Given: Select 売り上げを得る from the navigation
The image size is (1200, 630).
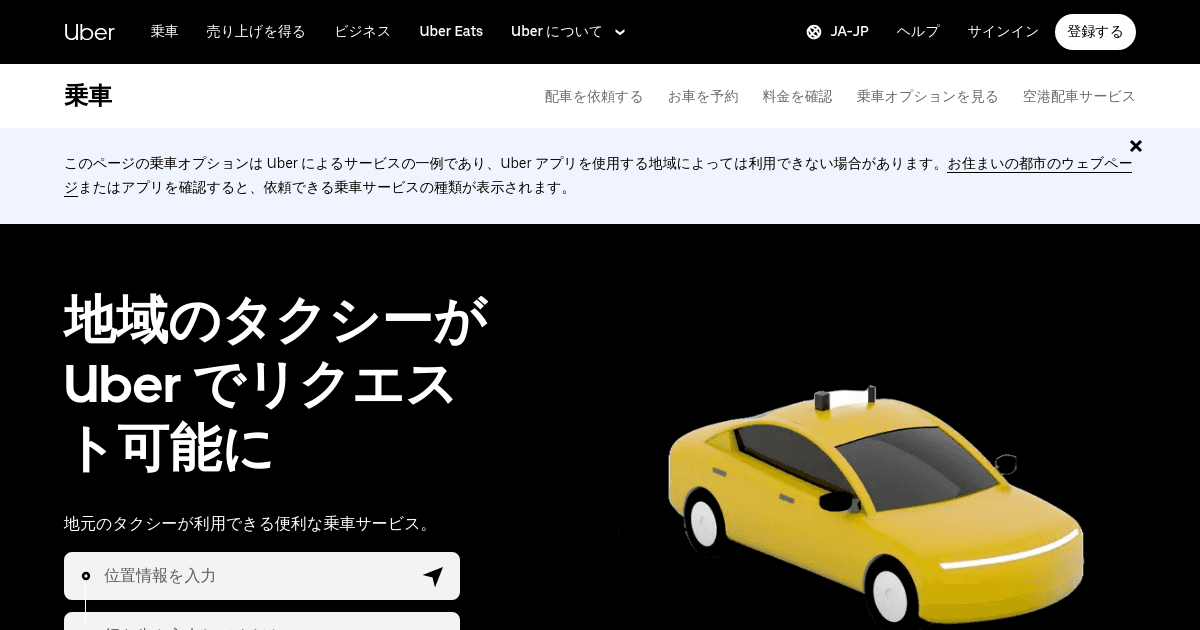Looking at the screenshot, I should coord(256,31).
